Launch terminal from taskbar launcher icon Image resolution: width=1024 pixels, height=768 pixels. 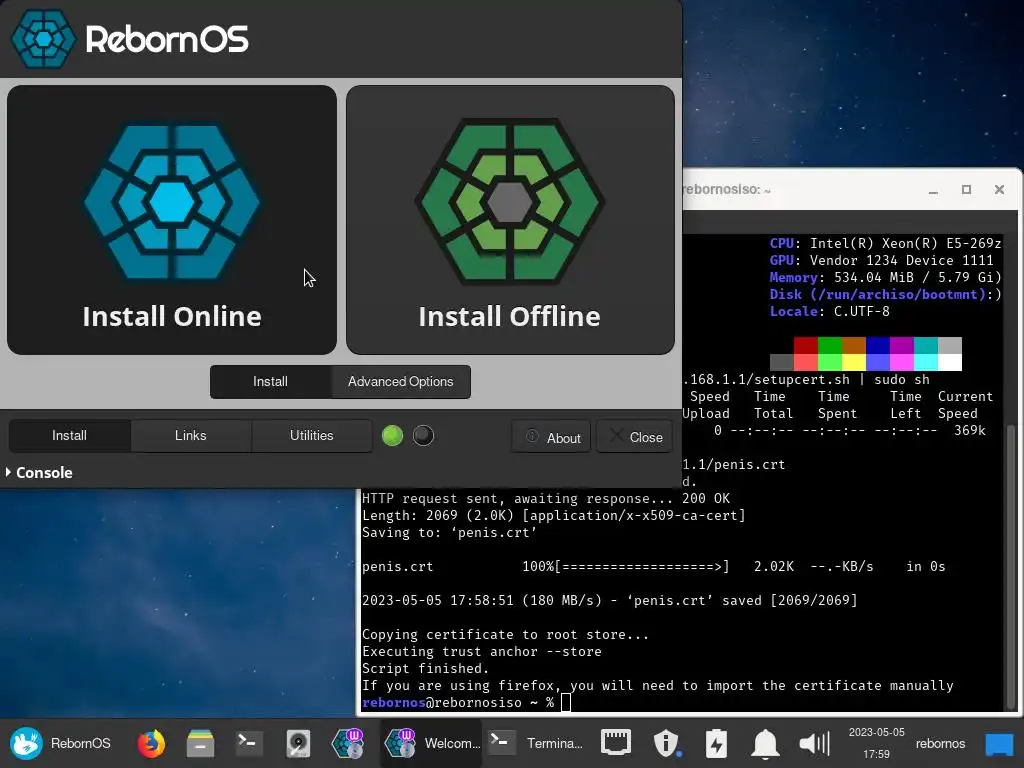pyautogui.click(x=249, y=743)
